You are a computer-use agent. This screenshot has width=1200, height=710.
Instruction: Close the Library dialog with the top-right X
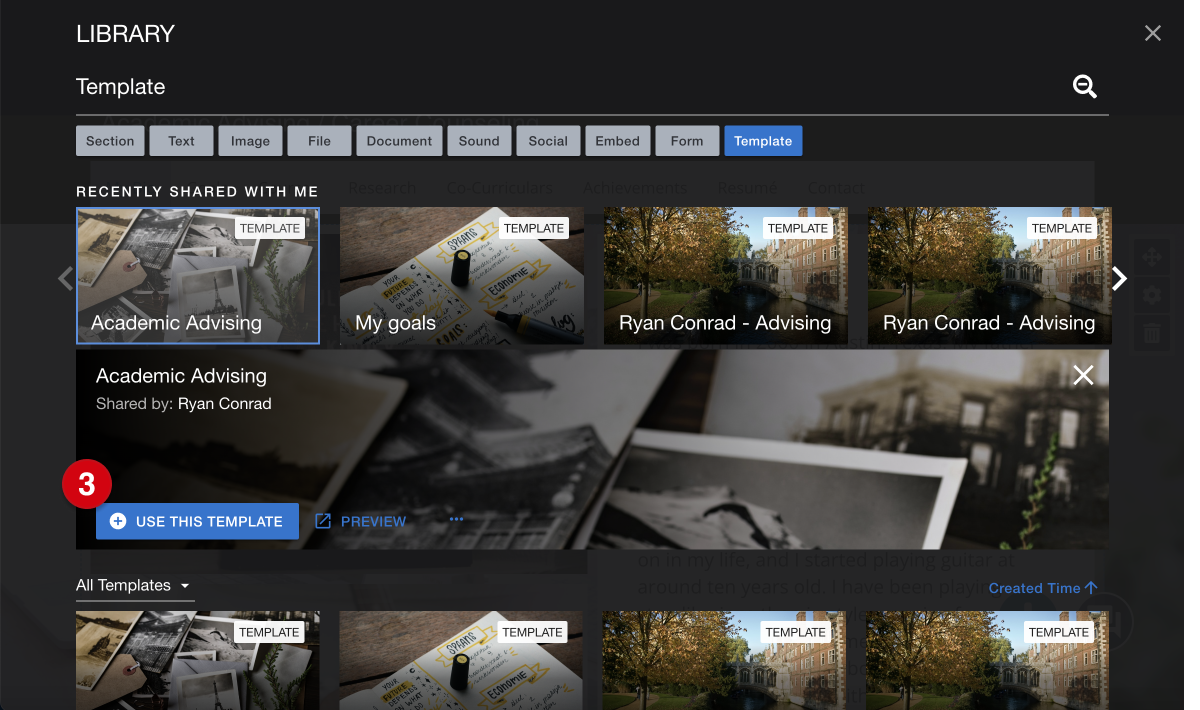(x=1153, y=33)
